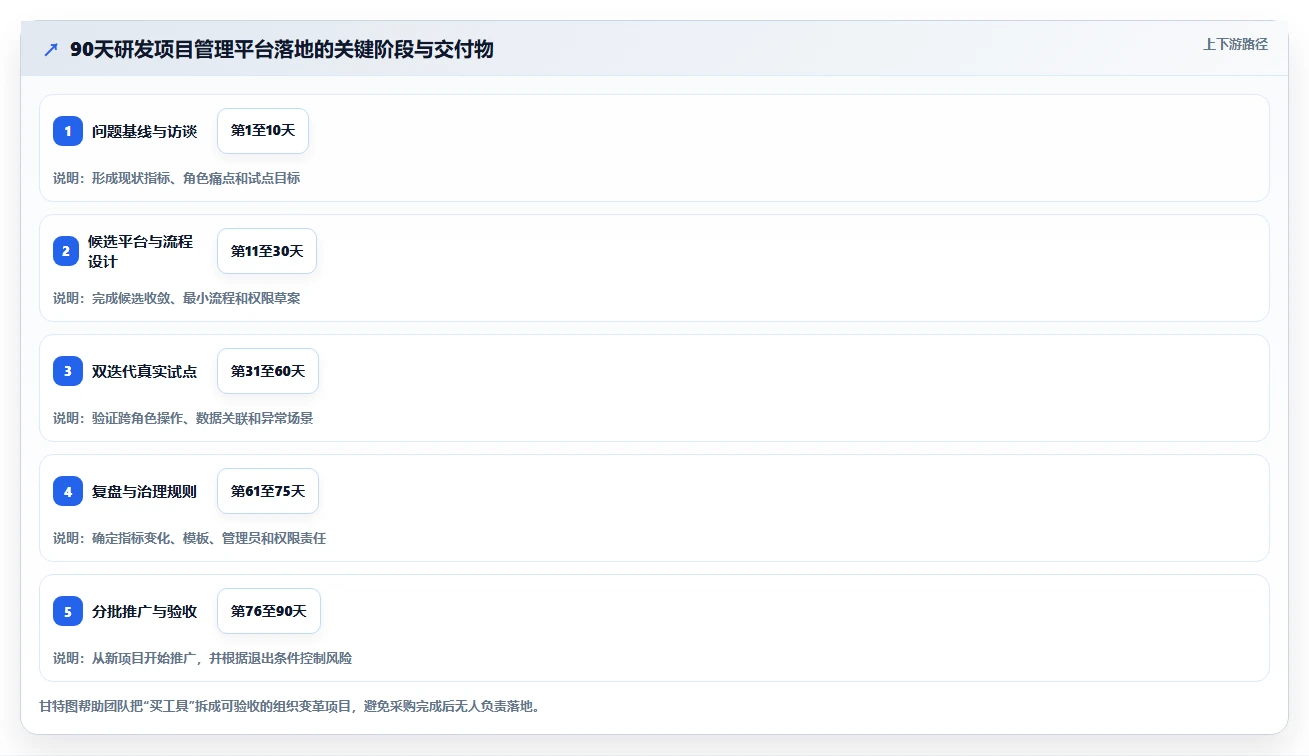1309x756 pixels.
Task: Click the number 3 step badge
Action: click(68, 371)
